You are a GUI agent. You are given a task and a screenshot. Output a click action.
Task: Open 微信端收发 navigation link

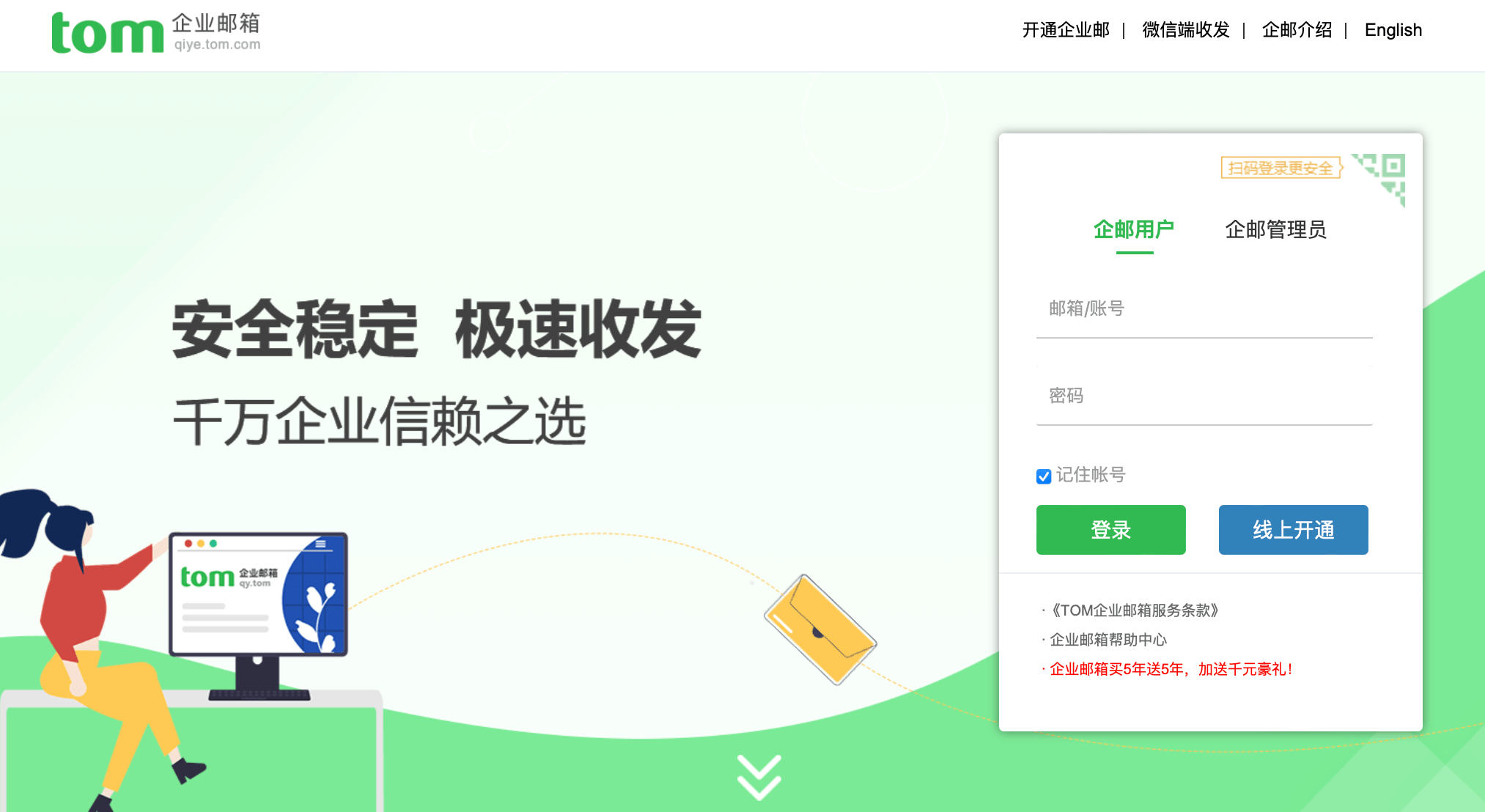click(x=1186, y=30)
